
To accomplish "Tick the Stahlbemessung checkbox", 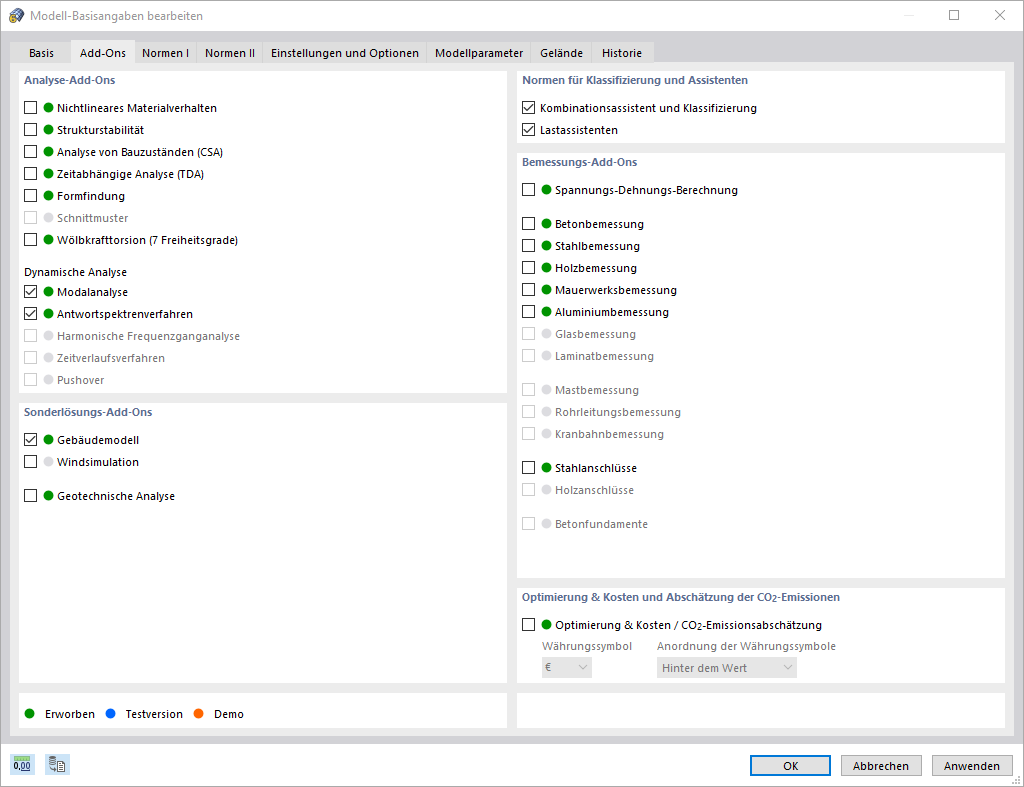I will click(x=529, y=246).
